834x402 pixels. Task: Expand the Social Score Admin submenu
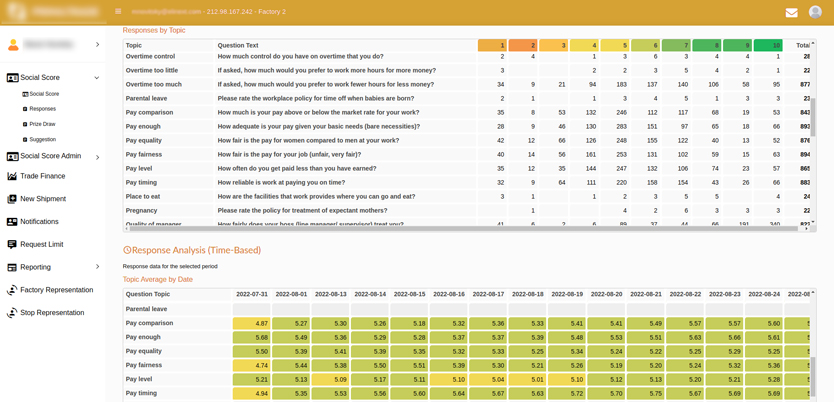pyautogui.click(x=97, y=157)
